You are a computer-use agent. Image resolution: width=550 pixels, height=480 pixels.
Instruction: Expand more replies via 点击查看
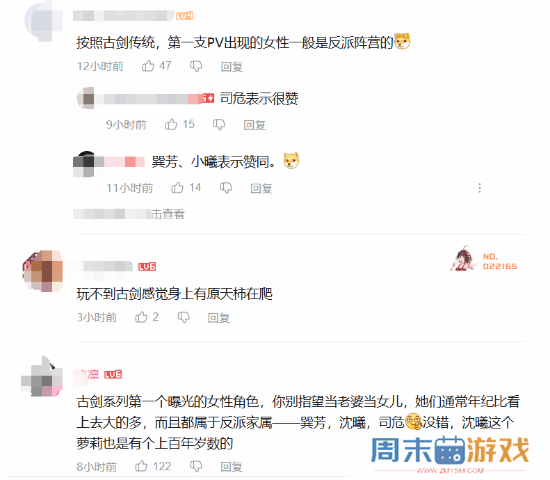(129, 214)
